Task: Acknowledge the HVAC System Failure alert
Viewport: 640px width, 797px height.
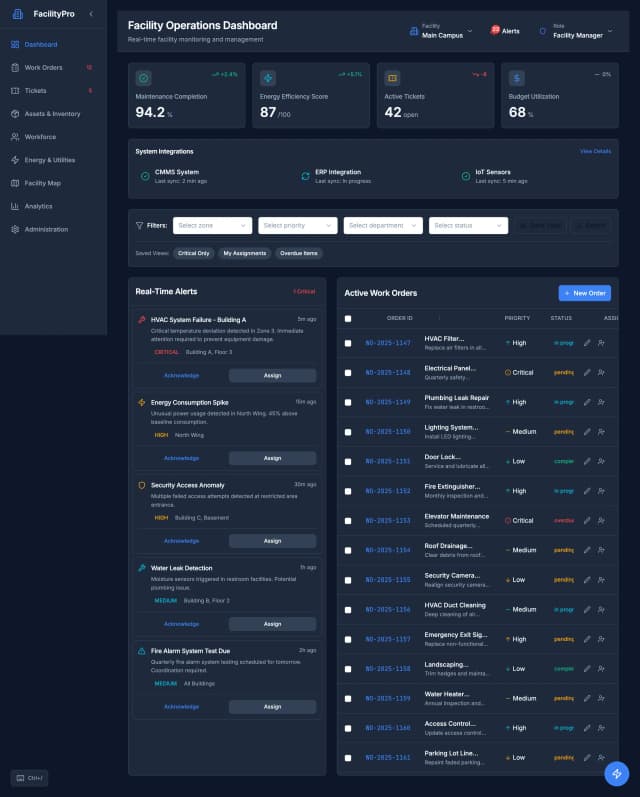Action: (x=181, y=375)
